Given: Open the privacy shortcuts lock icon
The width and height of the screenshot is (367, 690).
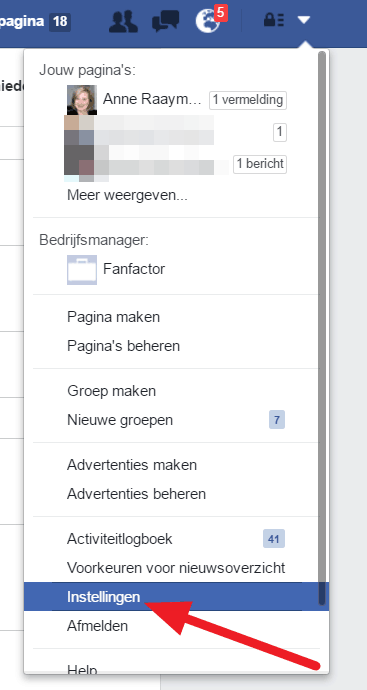Looking at the screenshot, I should tap(273, 20).
